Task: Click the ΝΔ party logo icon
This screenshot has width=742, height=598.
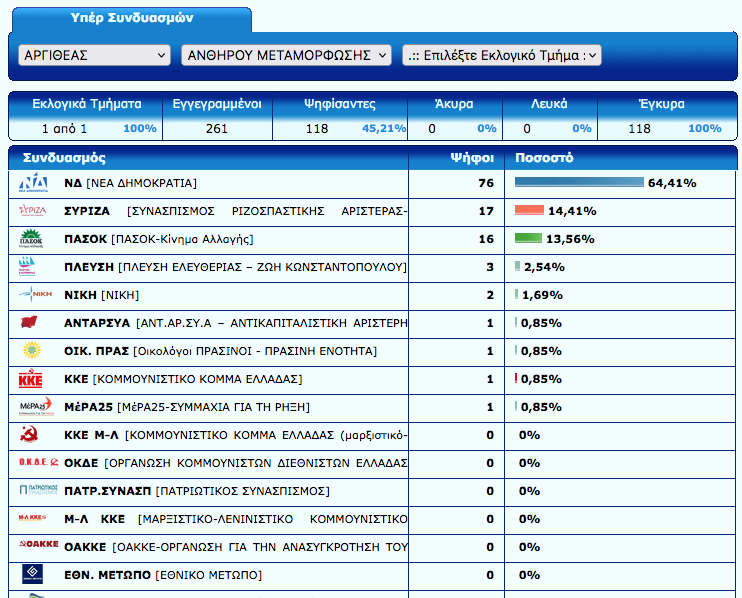Action: pos(33,183)
